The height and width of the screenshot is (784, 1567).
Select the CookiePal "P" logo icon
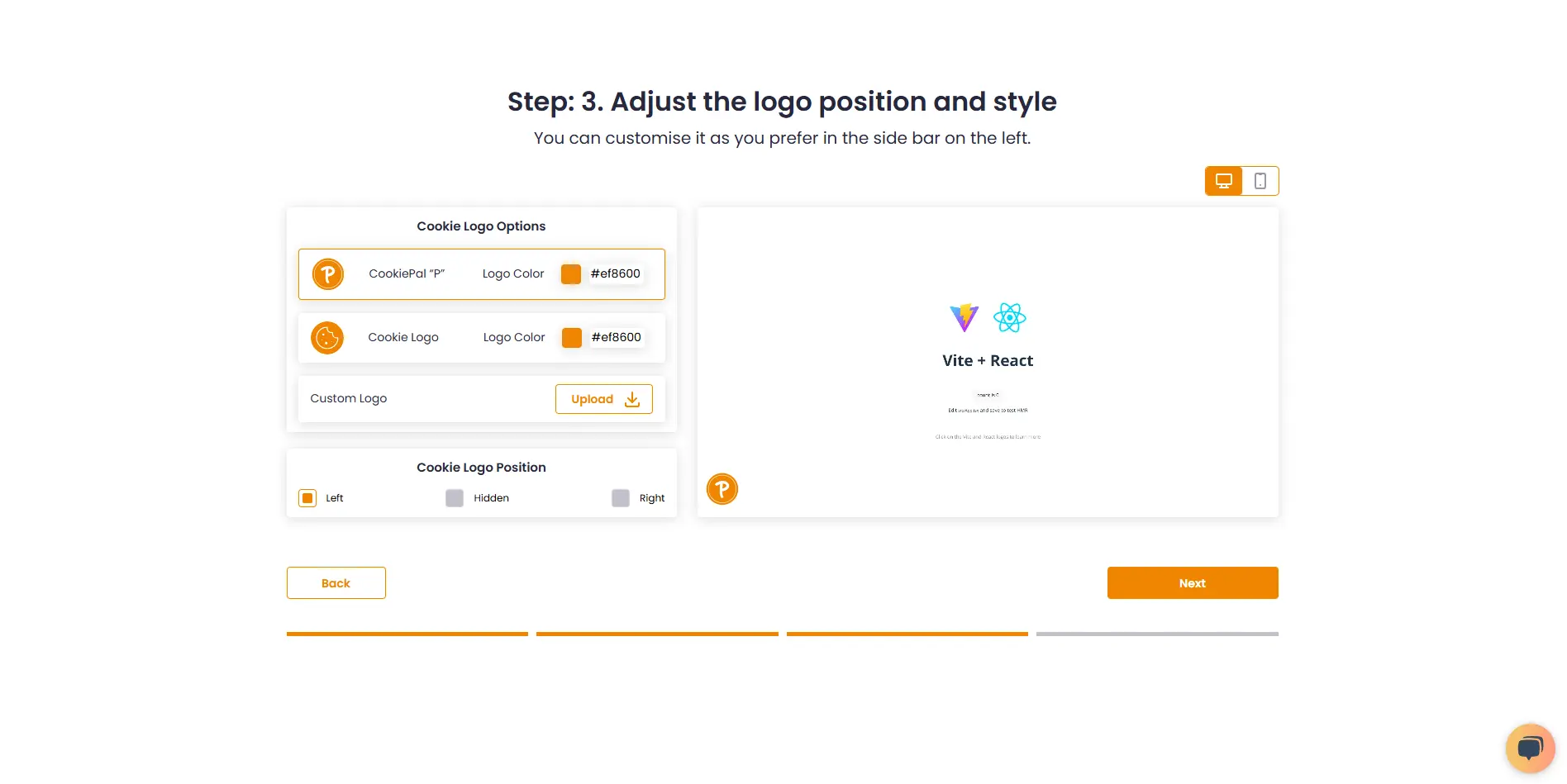coord(328,274)
